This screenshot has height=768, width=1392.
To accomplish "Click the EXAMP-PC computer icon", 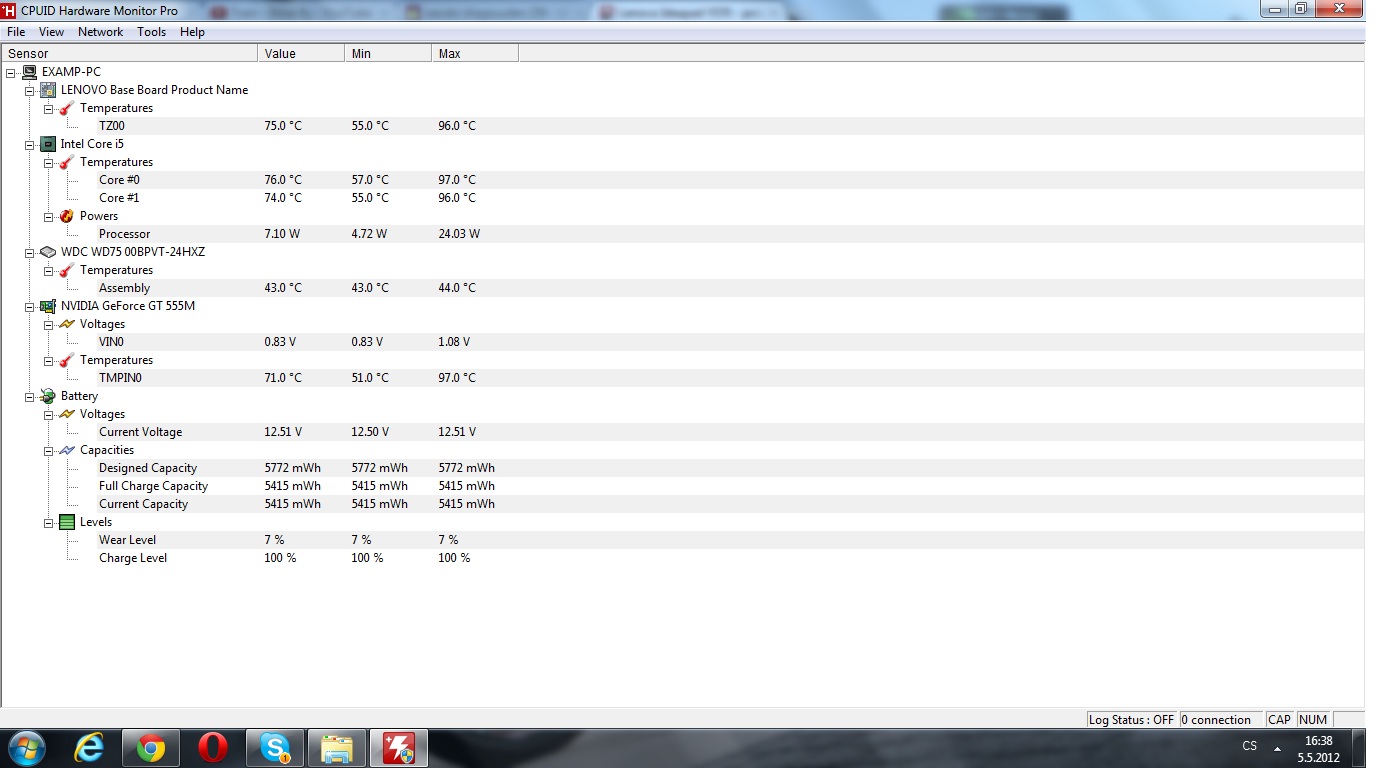I will [x=29, y=72].
